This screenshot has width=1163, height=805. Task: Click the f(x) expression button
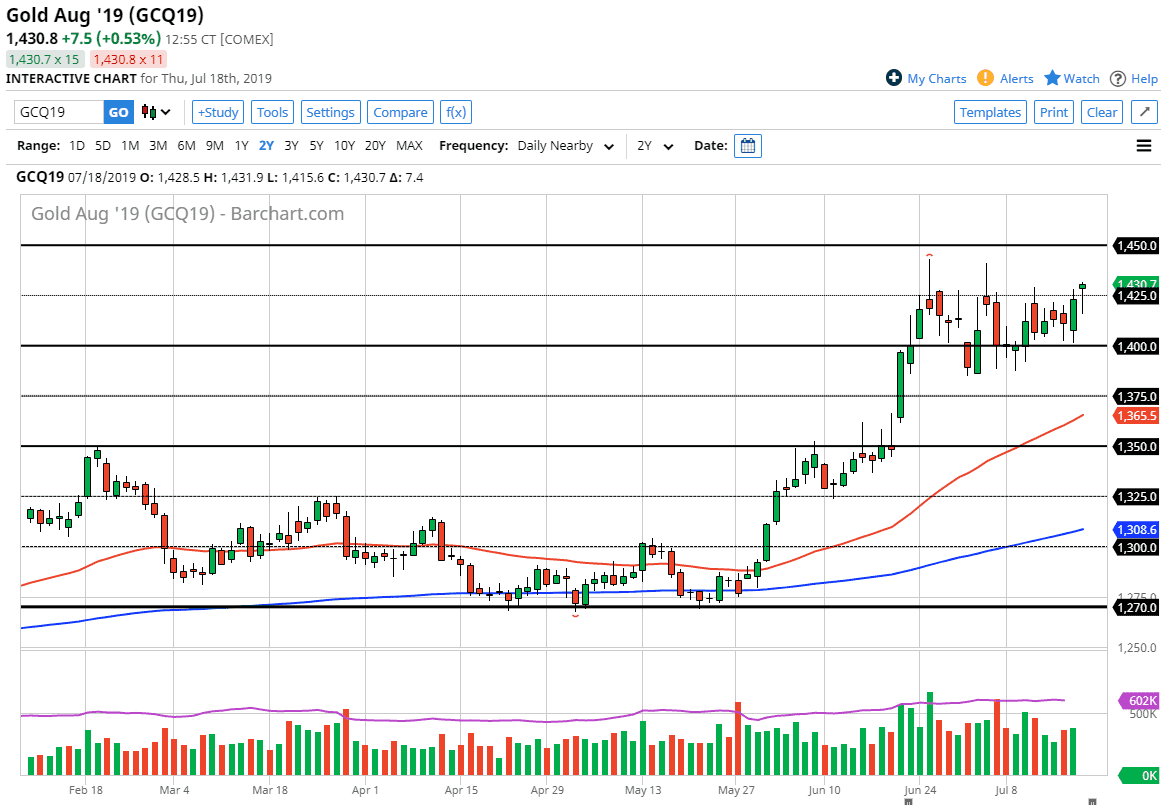455,112
